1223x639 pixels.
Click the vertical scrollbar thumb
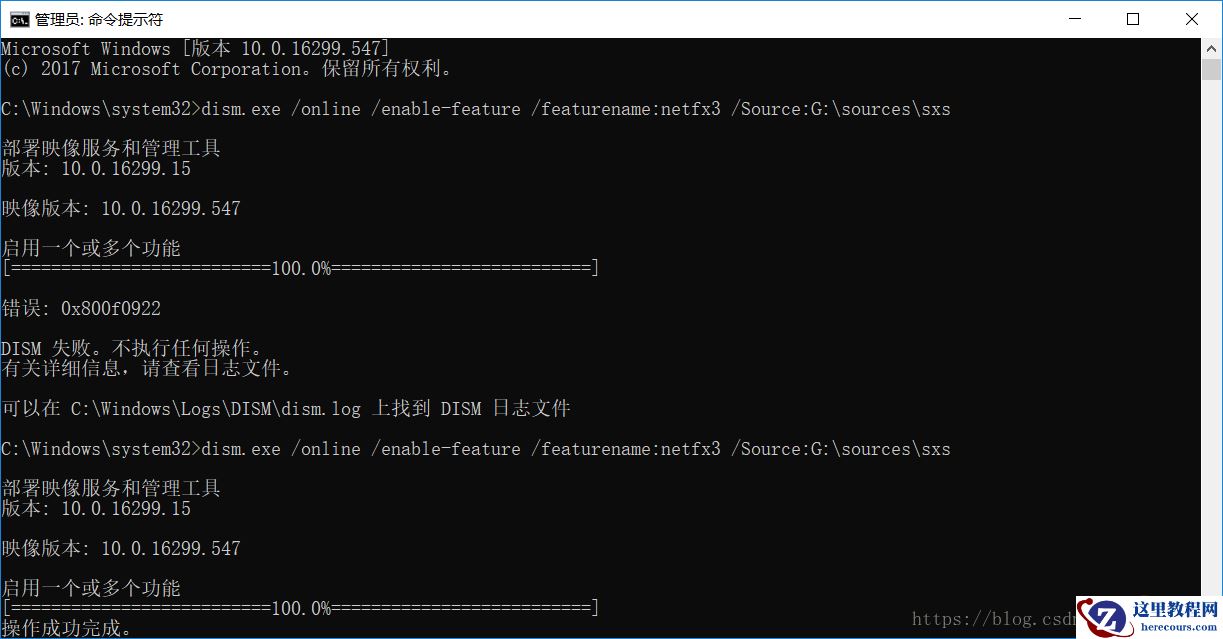pos(1212,70)
